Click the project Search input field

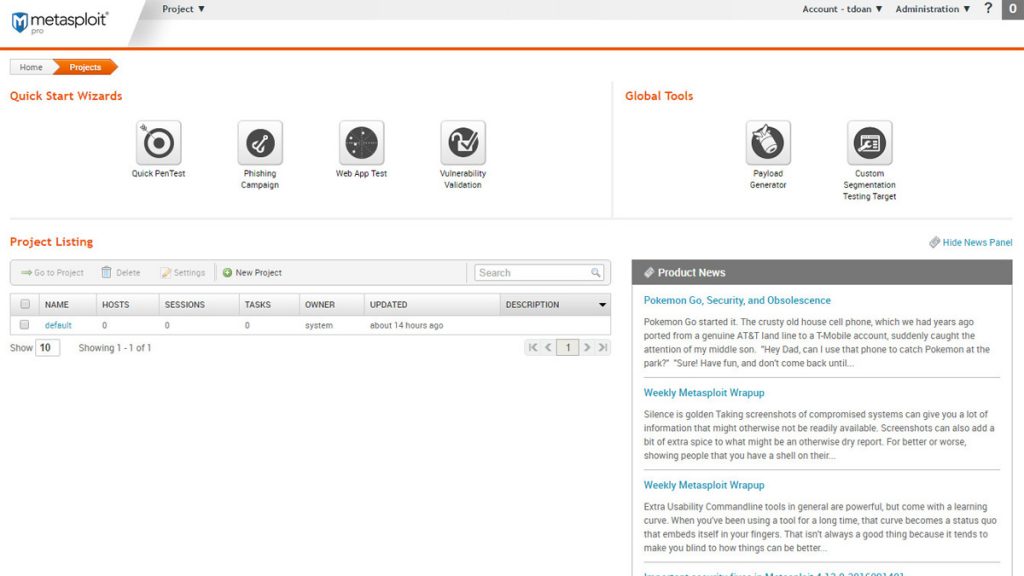pos(532,272)
